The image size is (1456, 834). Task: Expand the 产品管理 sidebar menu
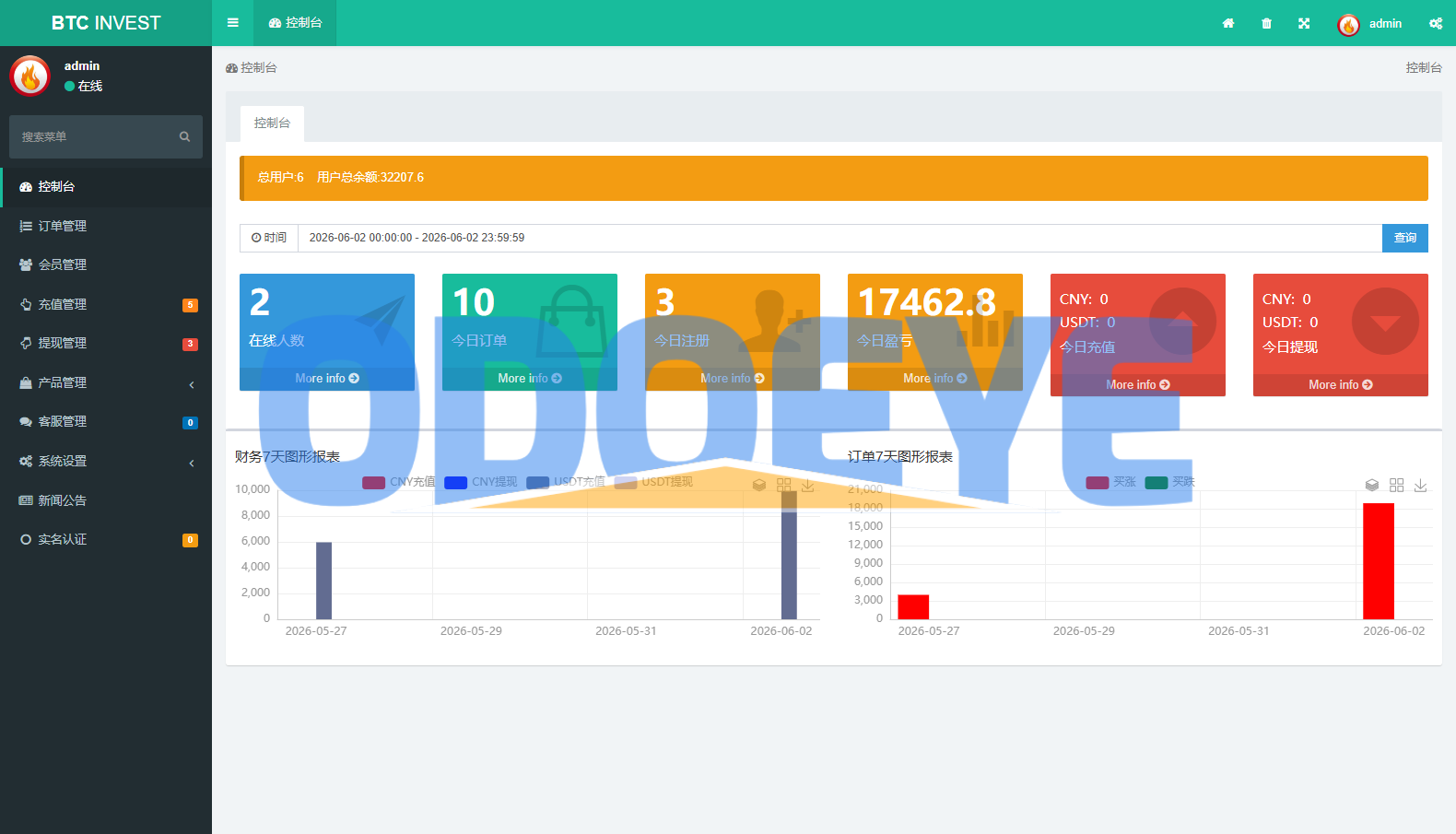[106, 382]
